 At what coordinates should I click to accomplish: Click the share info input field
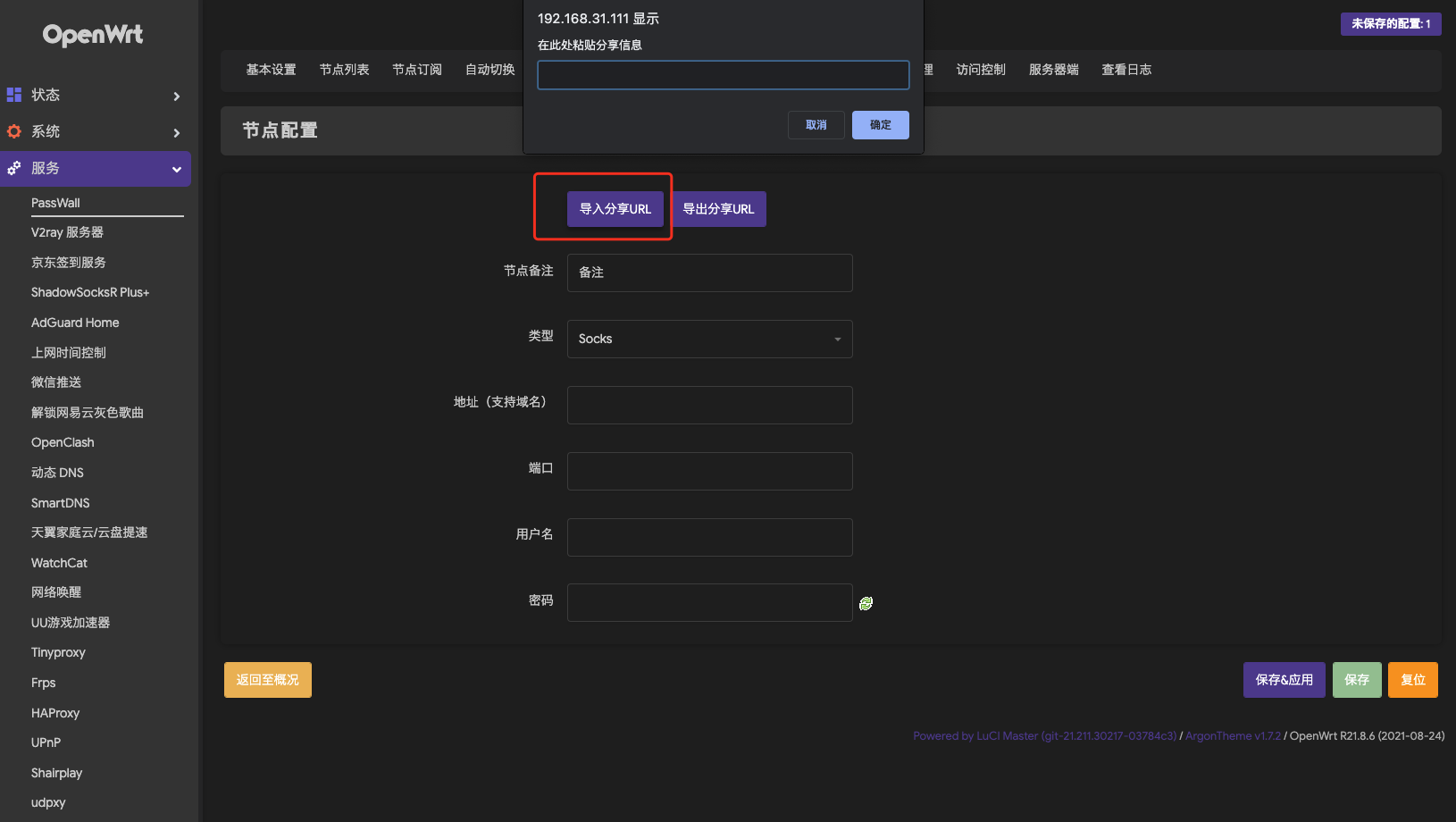(723, 75)
